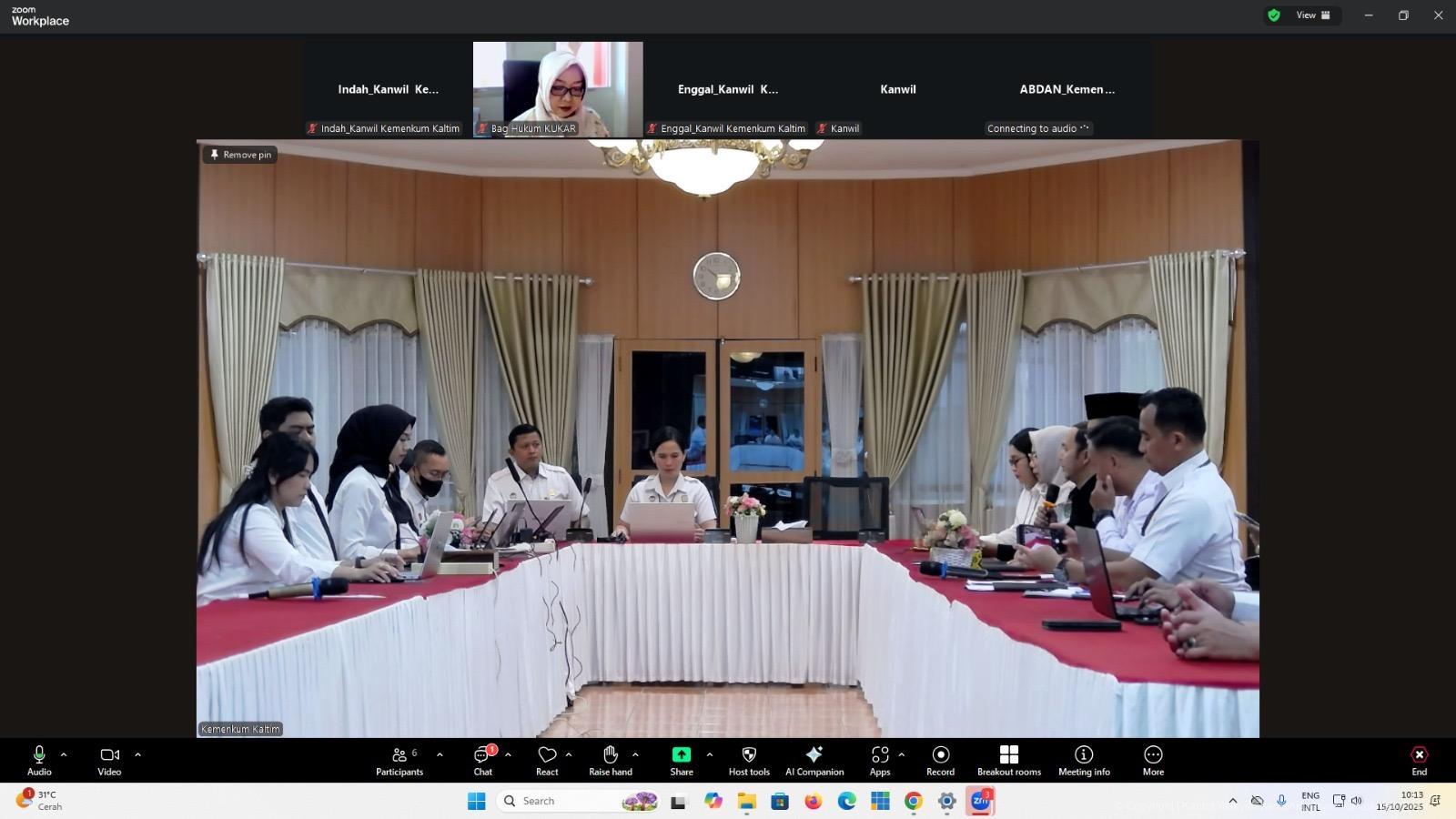This screenshot has width=1456, height=819.
Task: Open Host tools shield icon
Action: point(749,761)
